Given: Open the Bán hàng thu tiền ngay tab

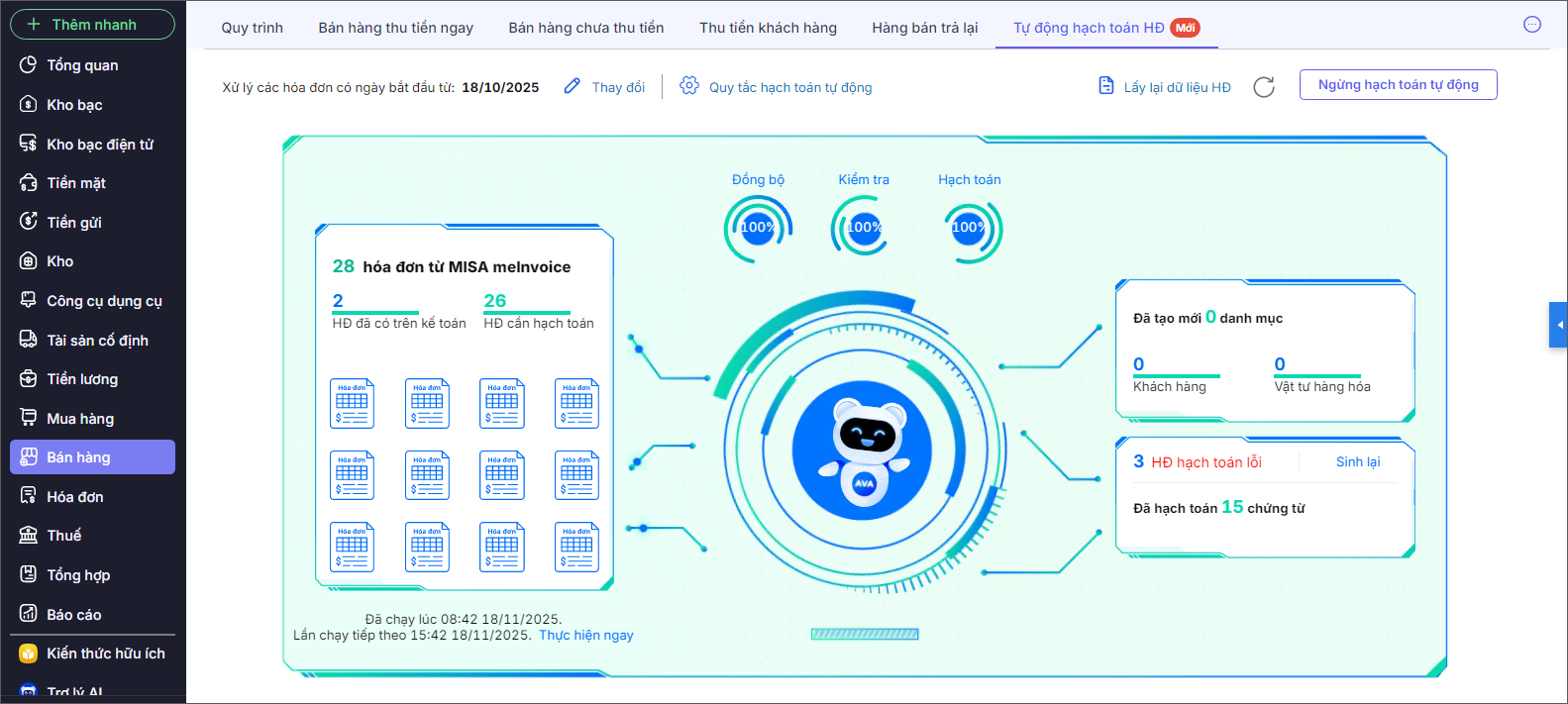Looking at the screenshot, I should tap(395, 28).
